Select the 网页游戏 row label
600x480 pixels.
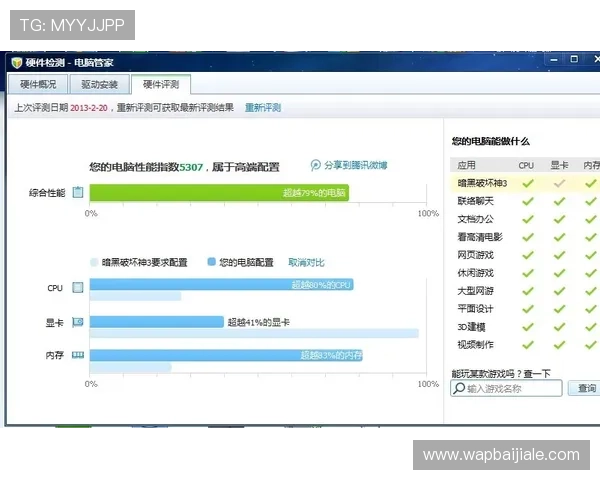475,255
